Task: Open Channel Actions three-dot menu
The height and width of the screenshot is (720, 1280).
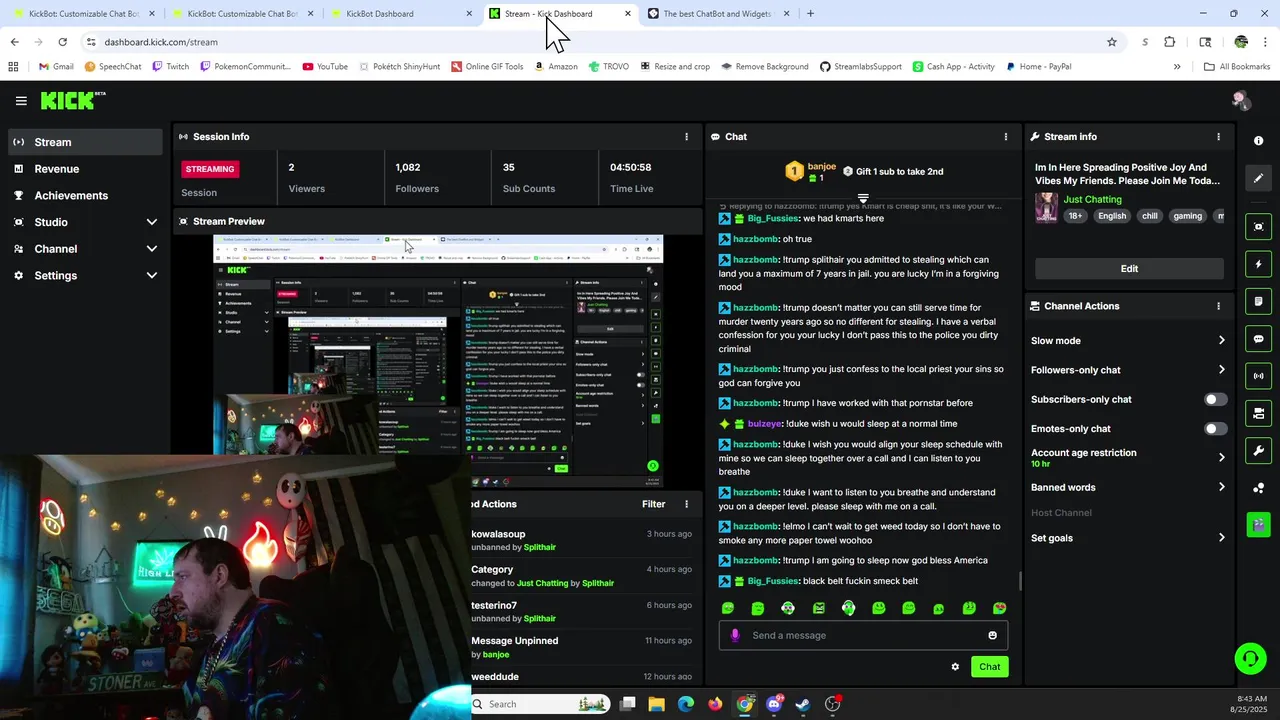Action: pyautogui.click(x=1218, y=306)
